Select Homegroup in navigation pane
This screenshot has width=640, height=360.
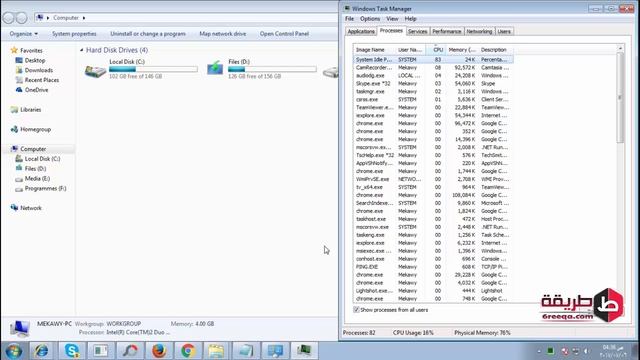pos(31,129)
